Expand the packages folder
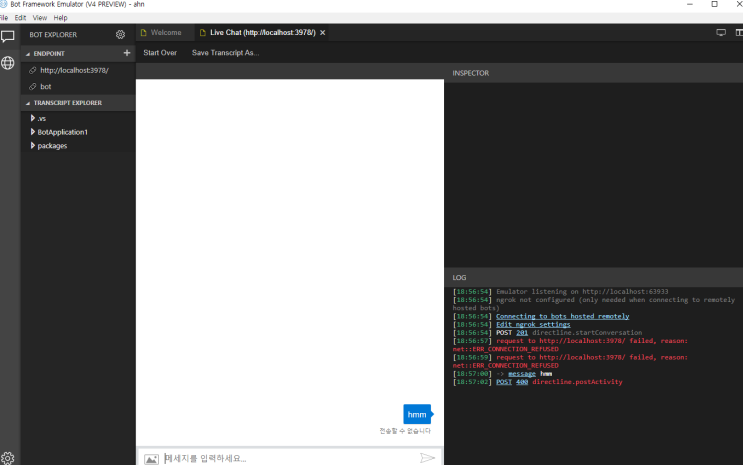 tap(32, 146)
